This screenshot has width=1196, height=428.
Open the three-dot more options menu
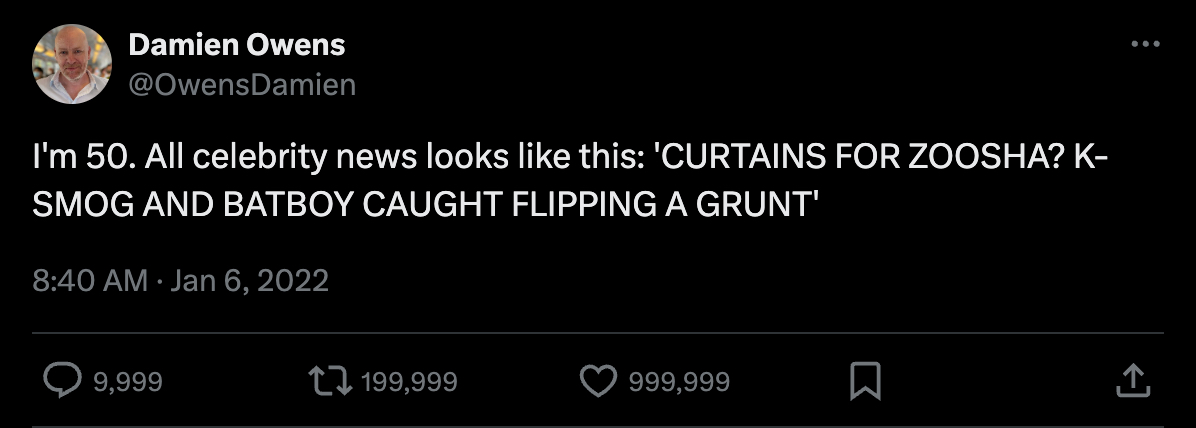click(x=1144, y=45)
